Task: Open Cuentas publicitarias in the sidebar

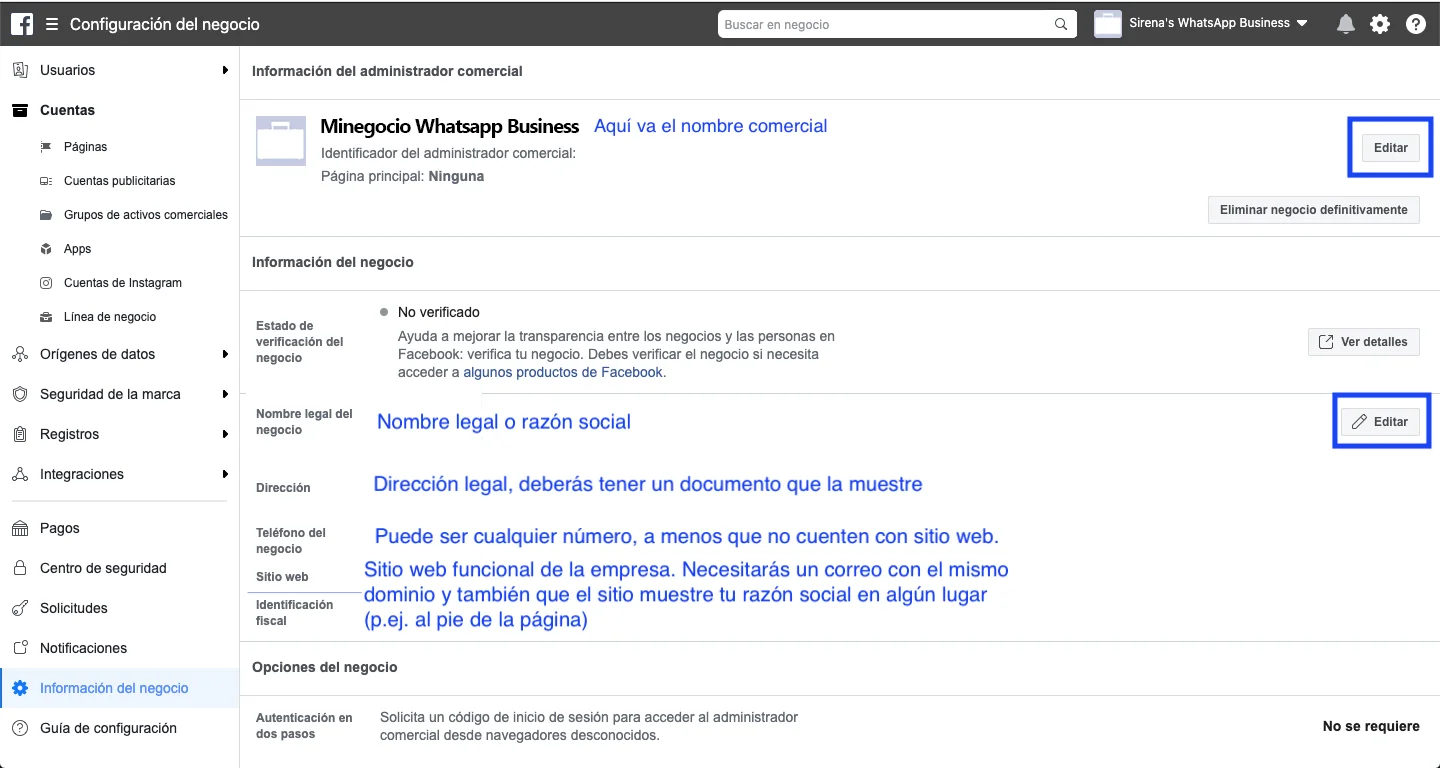Action: pyautogui.click(x=119, y=181)
